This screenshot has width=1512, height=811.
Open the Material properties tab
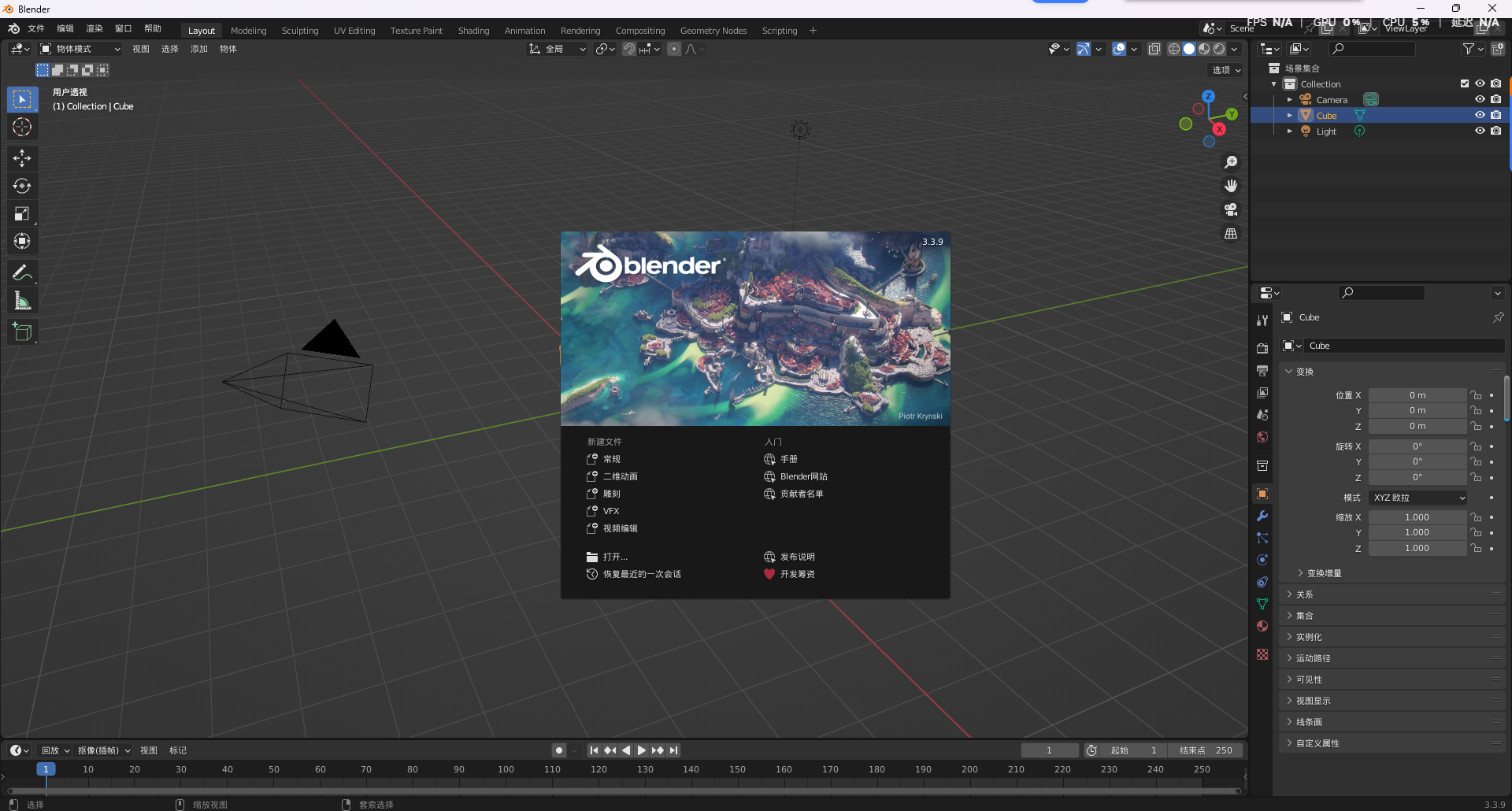click(x=1262, y=626)
